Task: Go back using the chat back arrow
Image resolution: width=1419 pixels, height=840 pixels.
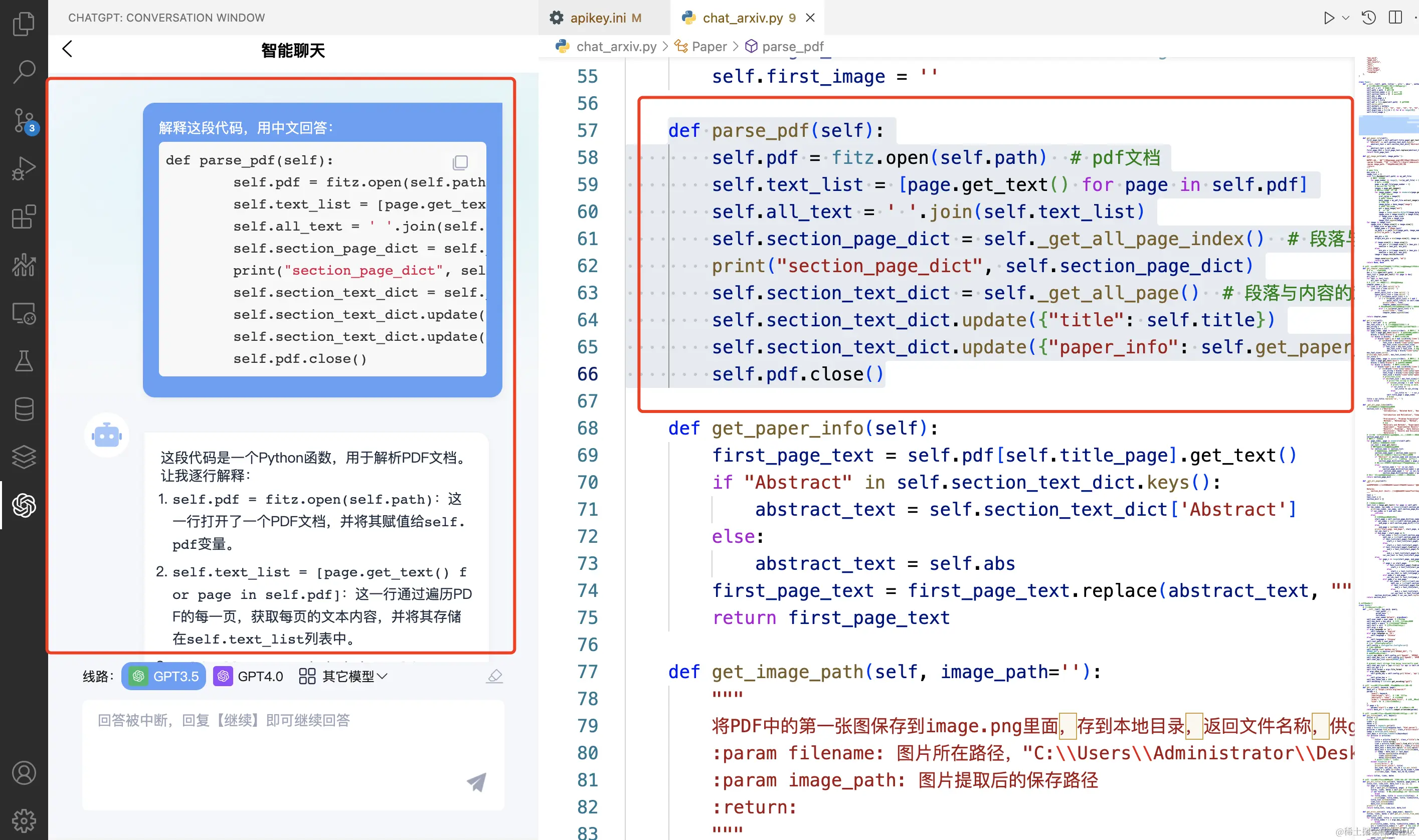Action: tap(67, 49)
